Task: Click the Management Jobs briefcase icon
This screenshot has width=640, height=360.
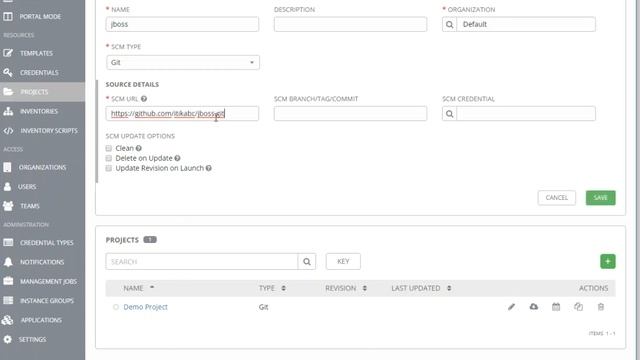Action: tap(8, 281)
